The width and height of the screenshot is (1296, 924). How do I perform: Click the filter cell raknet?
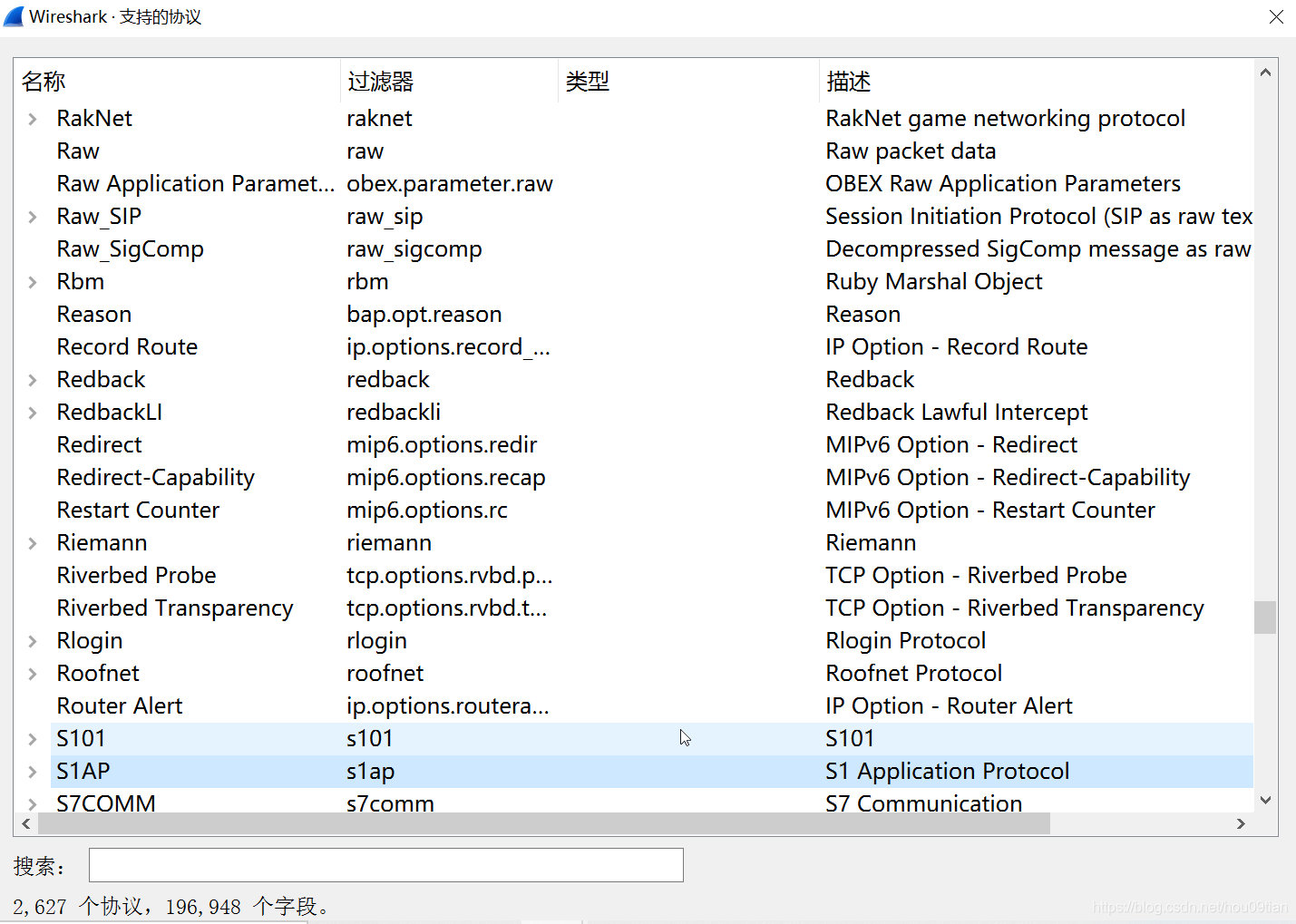[x=379, y=119]
